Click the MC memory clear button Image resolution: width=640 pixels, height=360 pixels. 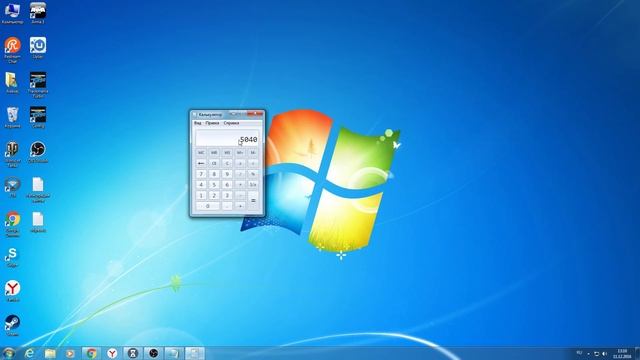tap(201, 153)
